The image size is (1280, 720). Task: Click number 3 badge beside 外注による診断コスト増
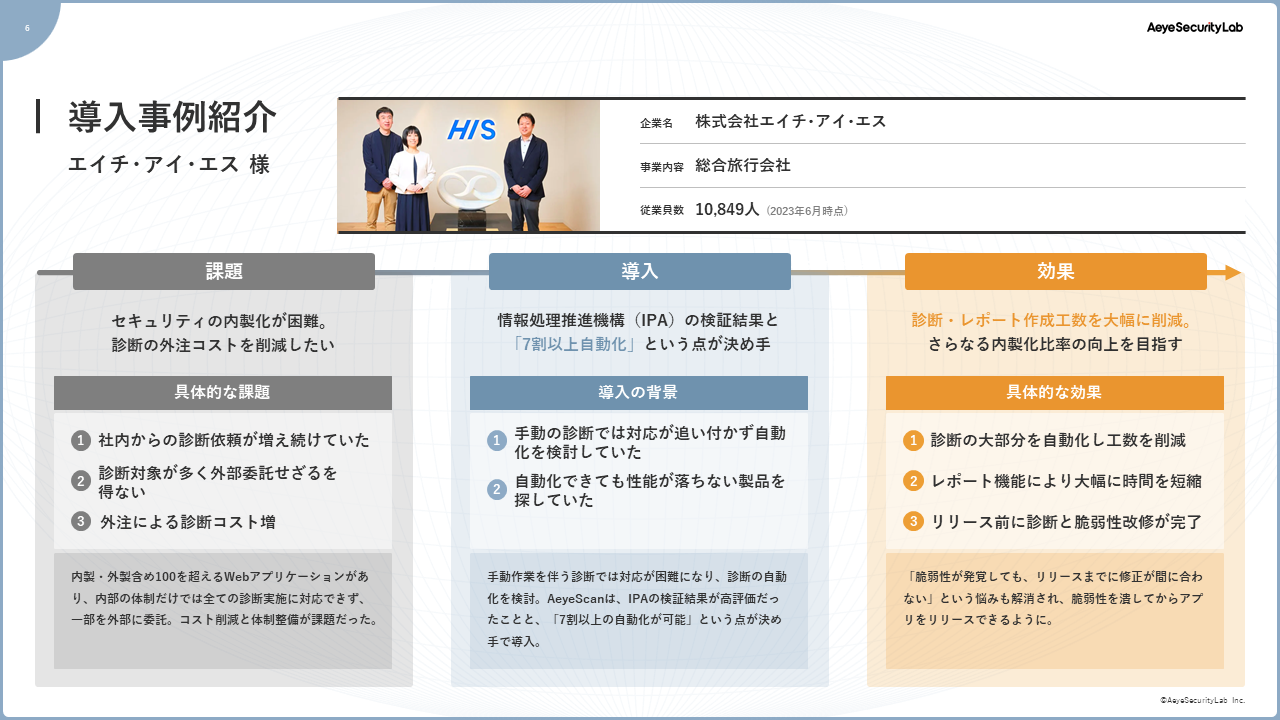[81, 521]
